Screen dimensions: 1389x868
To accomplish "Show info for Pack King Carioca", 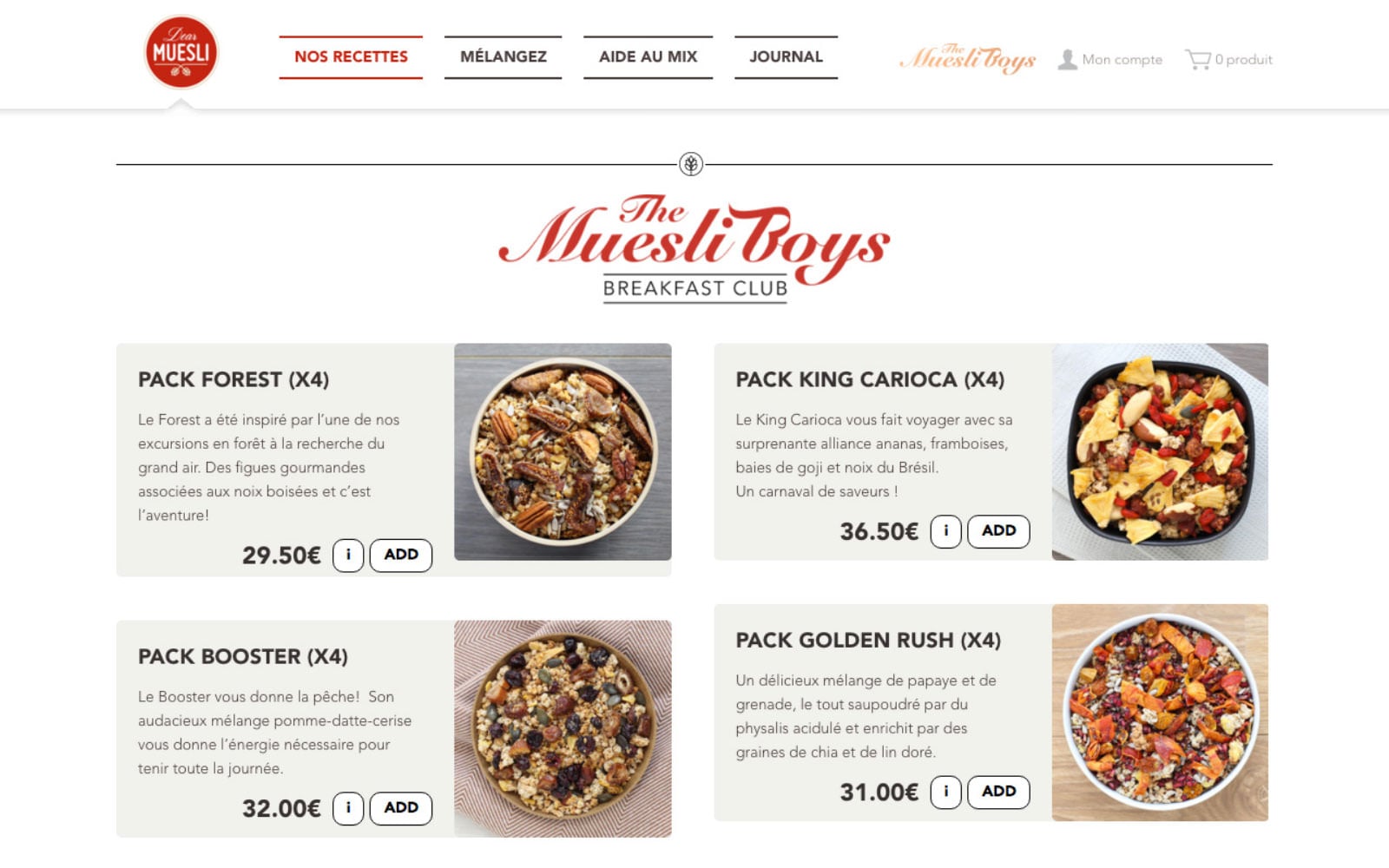I will point(945,531).
